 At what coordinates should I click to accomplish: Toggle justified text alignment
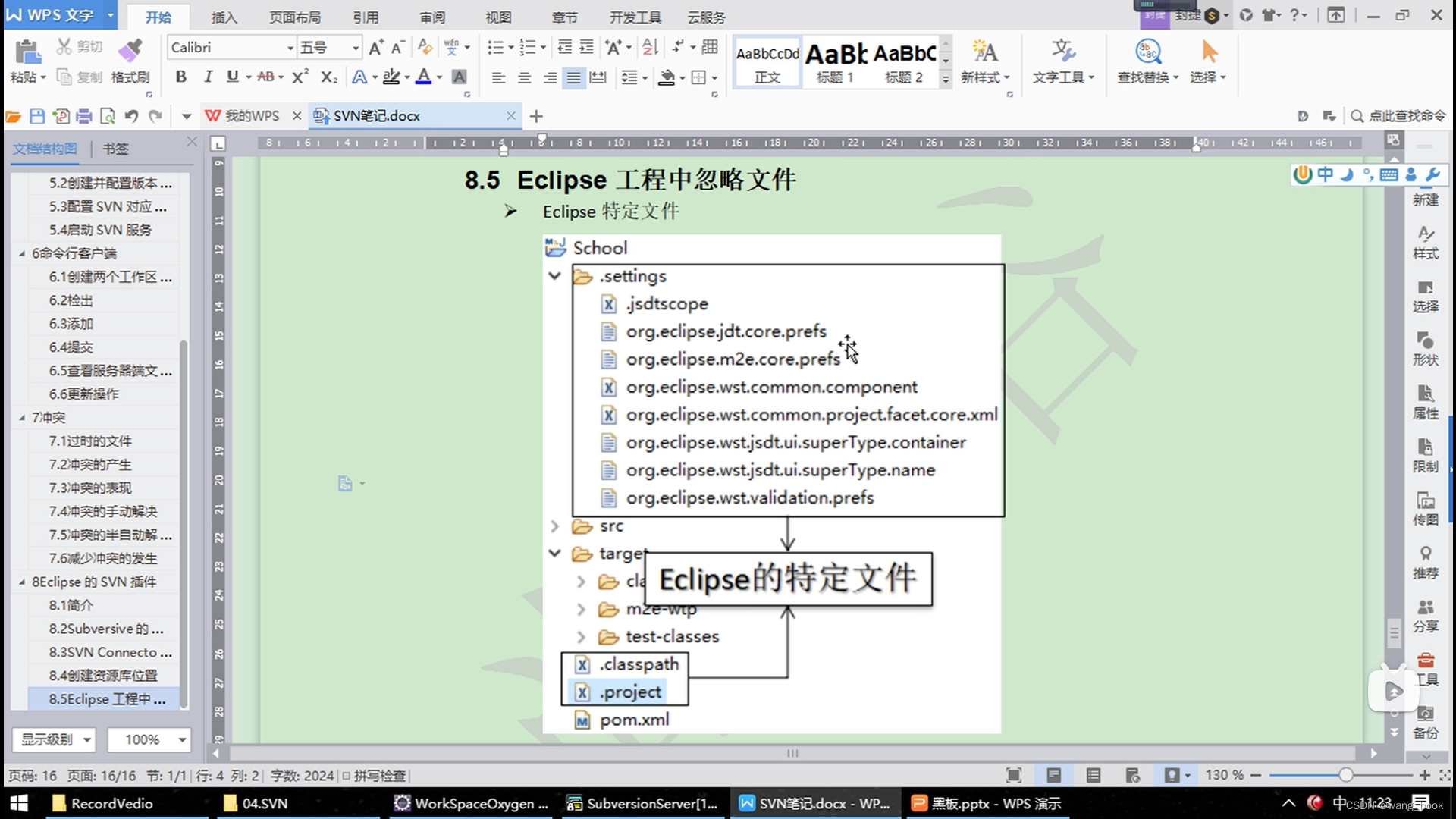pos(573,77)
